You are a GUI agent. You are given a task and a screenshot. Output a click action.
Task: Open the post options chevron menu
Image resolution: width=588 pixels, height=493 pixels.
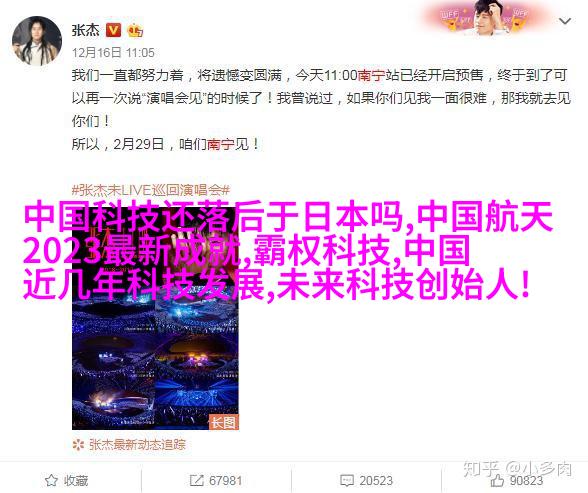coord(565,21)
